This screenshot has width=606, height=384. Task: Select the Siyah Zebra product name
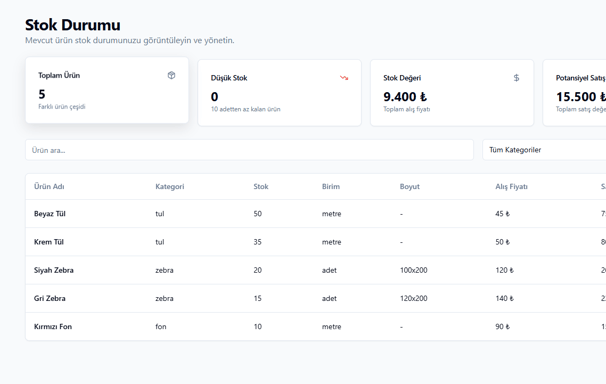coord(54,270)
